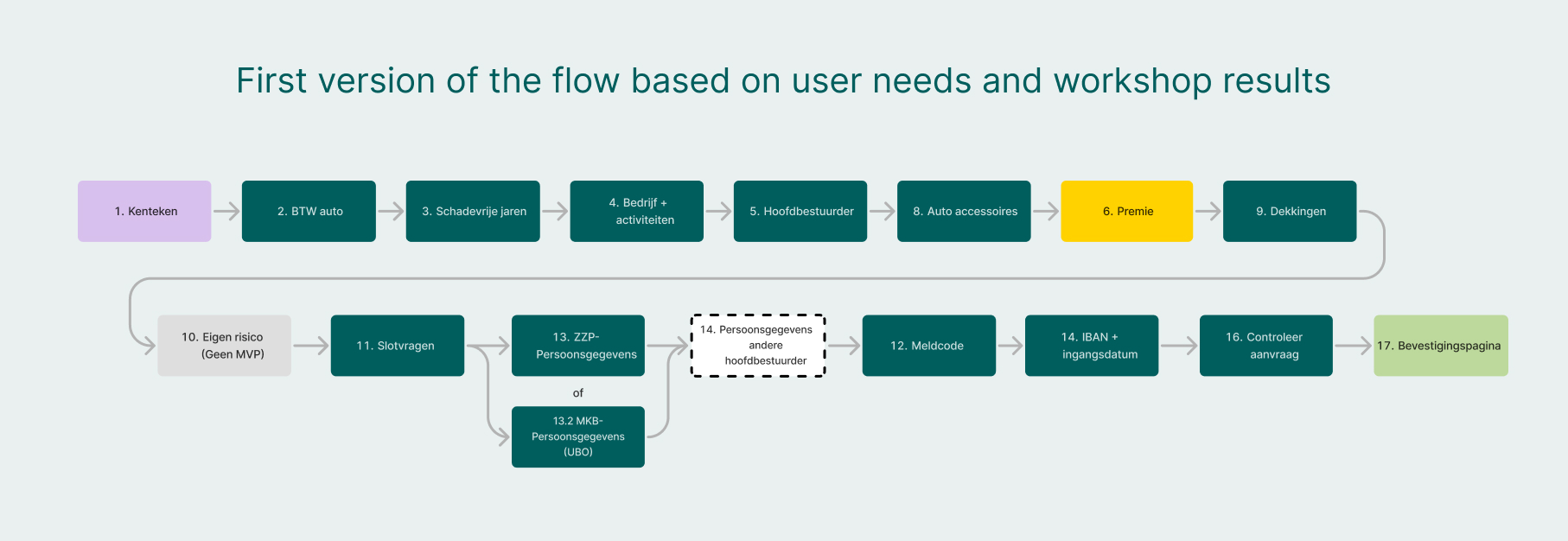1568x541 pixels.
Task: Click arrow between Bedrijf and Hoofdbestuurder
Action: 718,211
